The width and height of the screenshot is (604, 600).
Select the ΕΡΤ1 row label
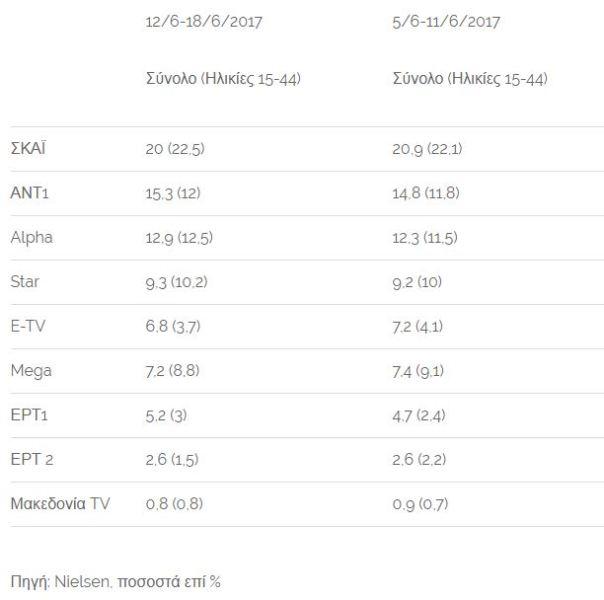pyautogui.click(x=28, y=415)
